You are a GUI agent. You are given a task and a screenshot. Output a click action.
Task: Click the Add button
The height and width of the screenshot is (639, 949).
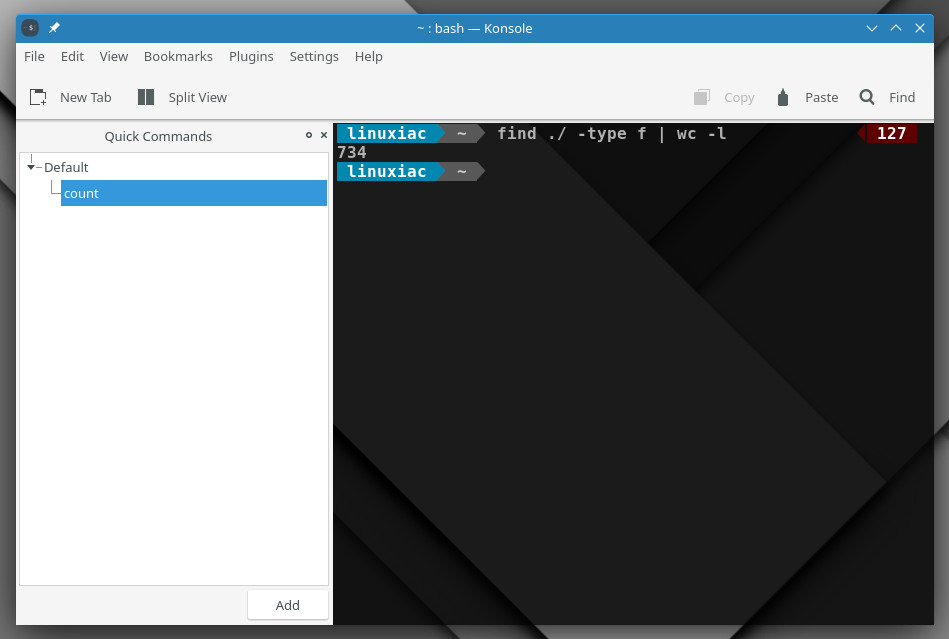click(287, 605)
